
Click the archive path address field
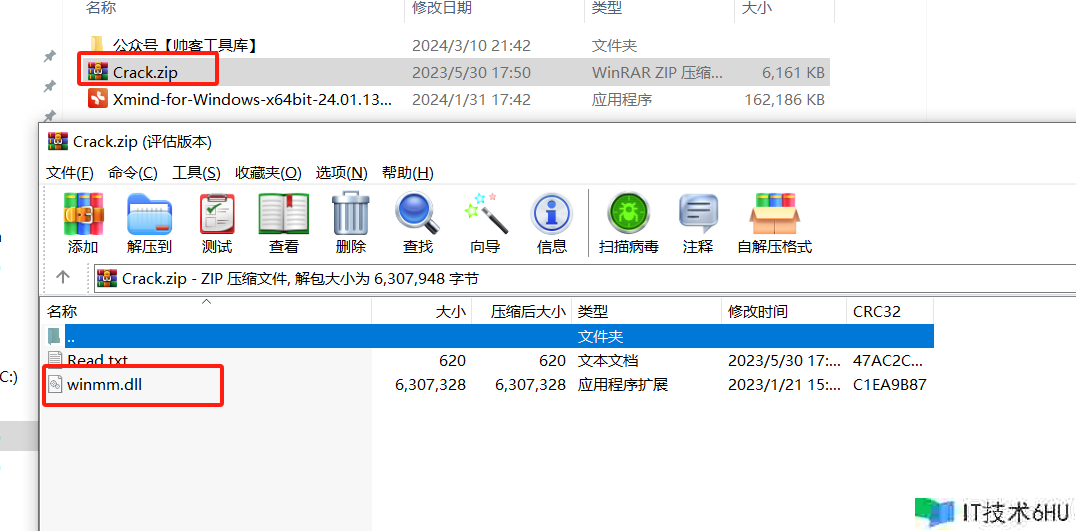click(500, 279)
